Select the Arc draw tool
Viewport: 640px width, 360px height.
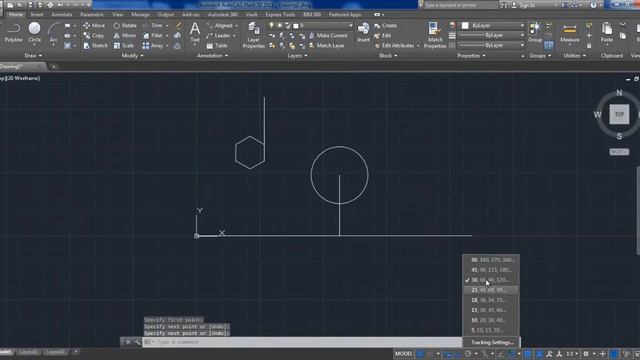pos(53,32)
